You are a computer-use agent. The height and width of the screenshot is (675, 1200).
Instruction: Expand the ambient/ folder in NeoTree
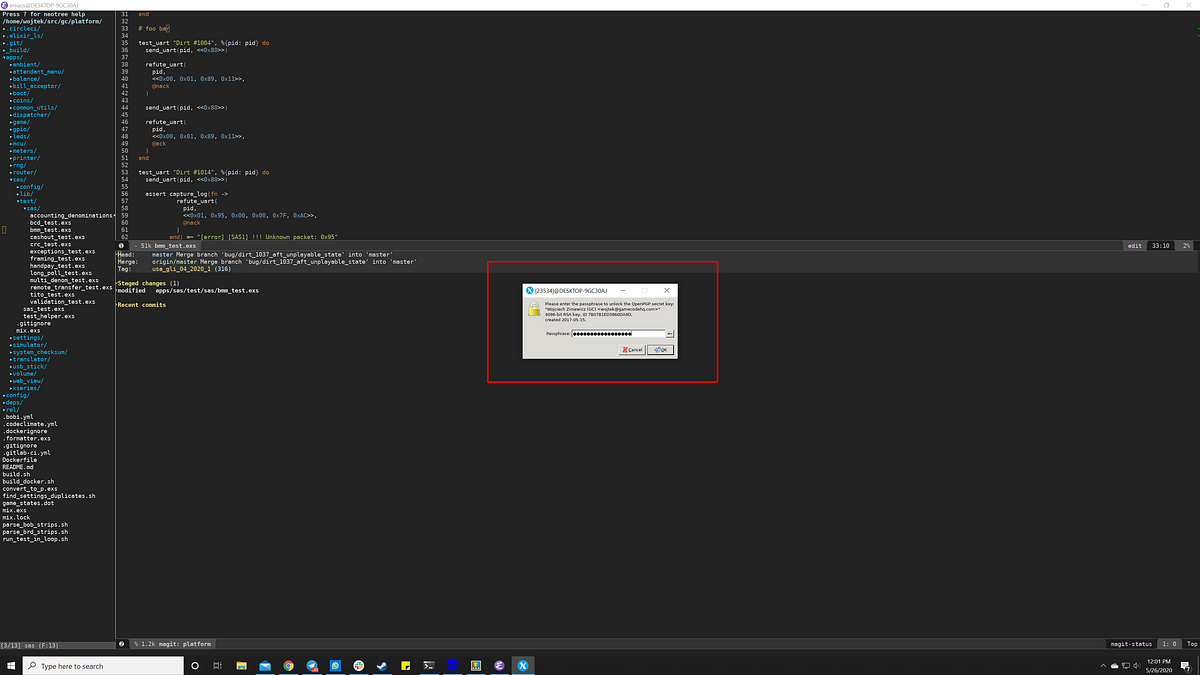pos(25,64)
